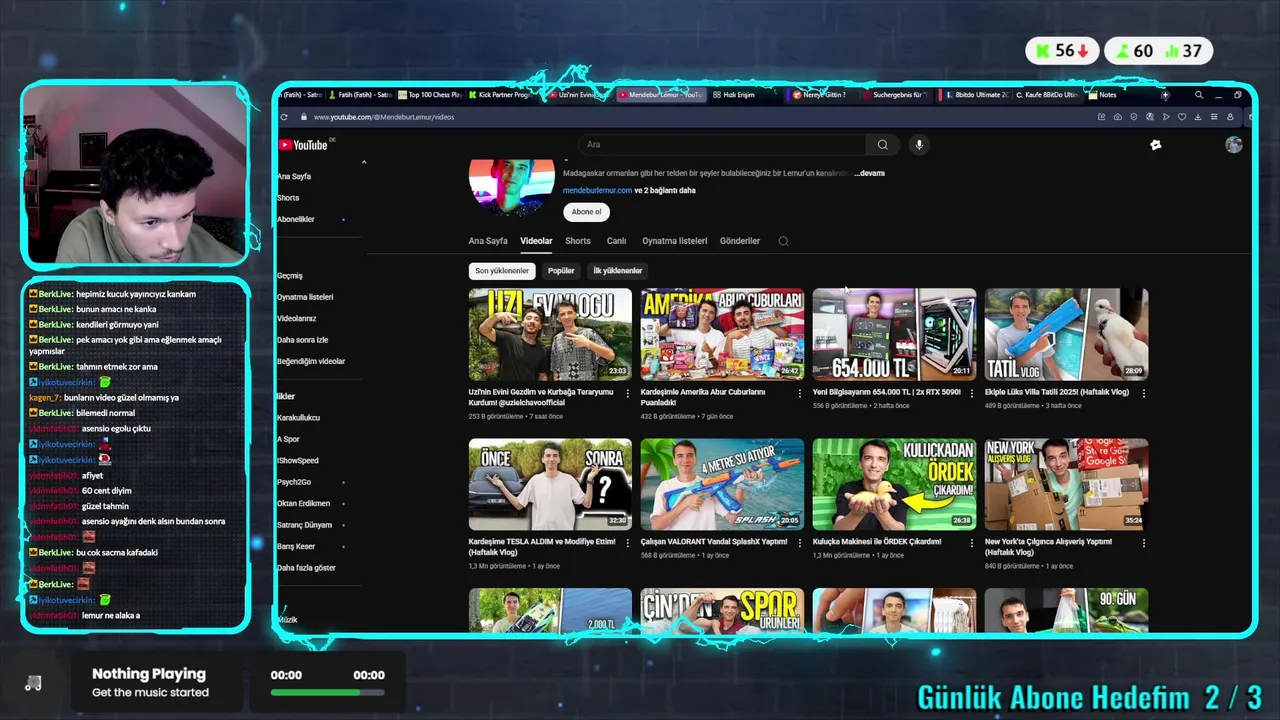Open three-dot menu for Ekiple Lüks Villa video

[1143, 393]
